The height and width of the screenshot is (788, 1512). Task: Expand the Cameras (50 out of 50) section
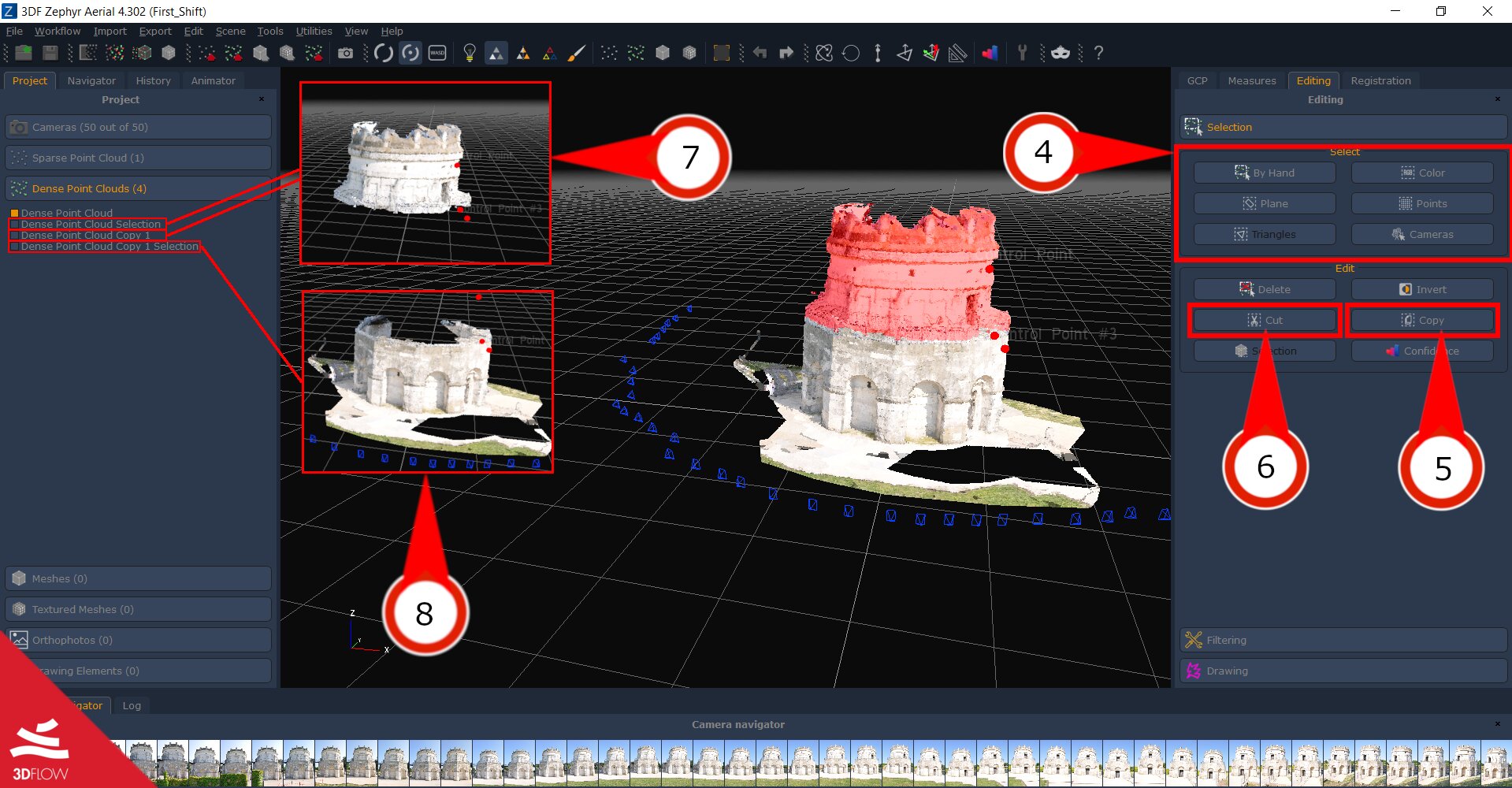139,127
